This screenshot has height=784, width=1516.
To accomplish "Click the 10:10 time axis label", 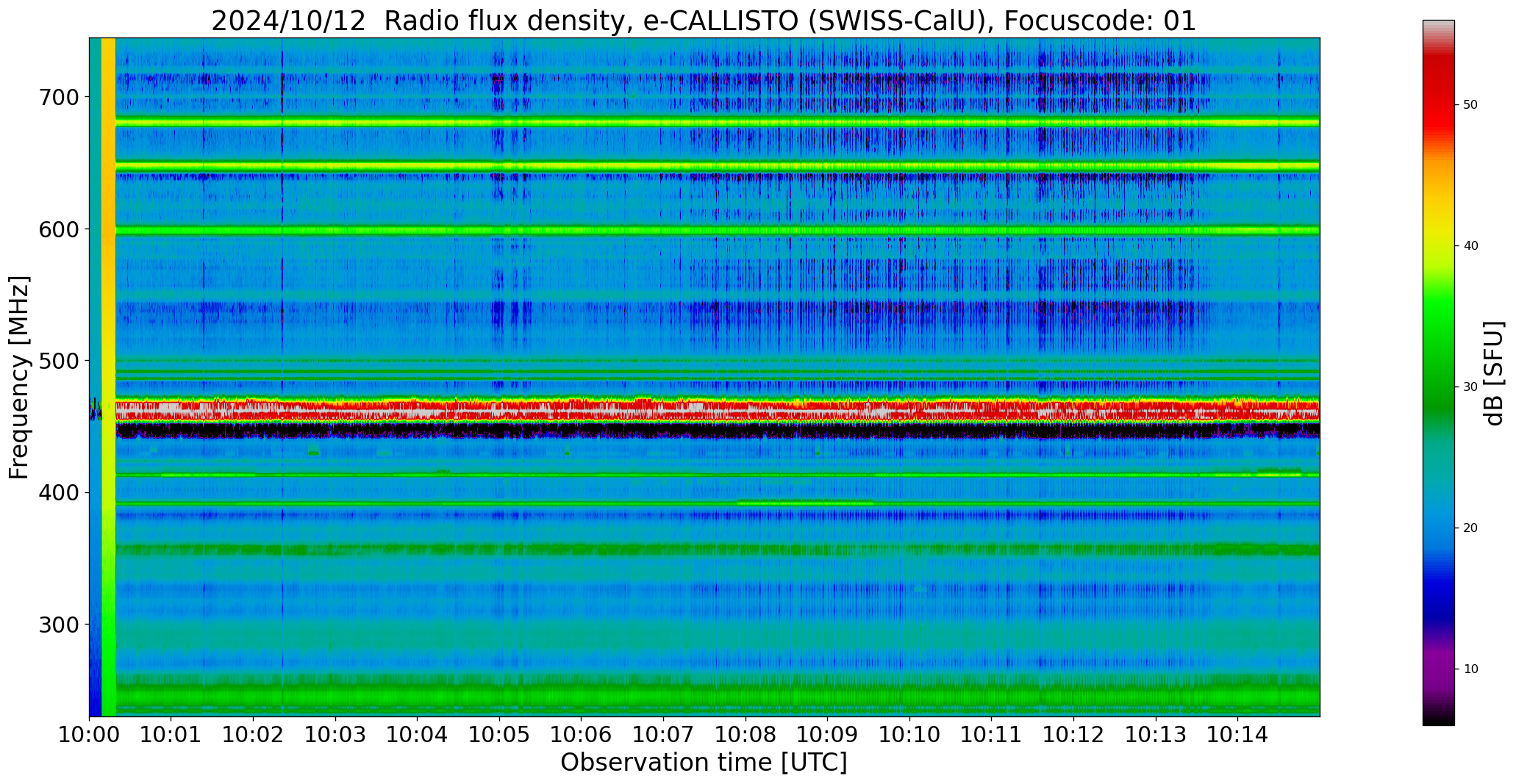I will click(x=909, y=733).
